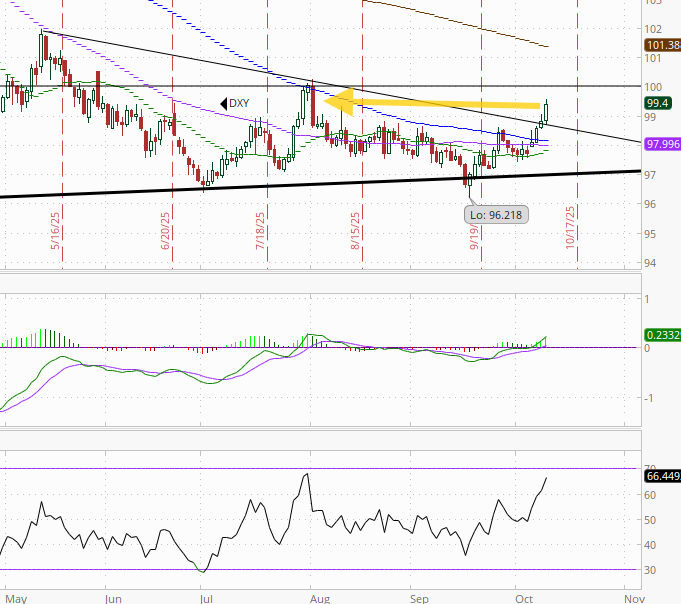Click the May label on time axis
This screenshot has height=604, width=681.
coord(17,599)
